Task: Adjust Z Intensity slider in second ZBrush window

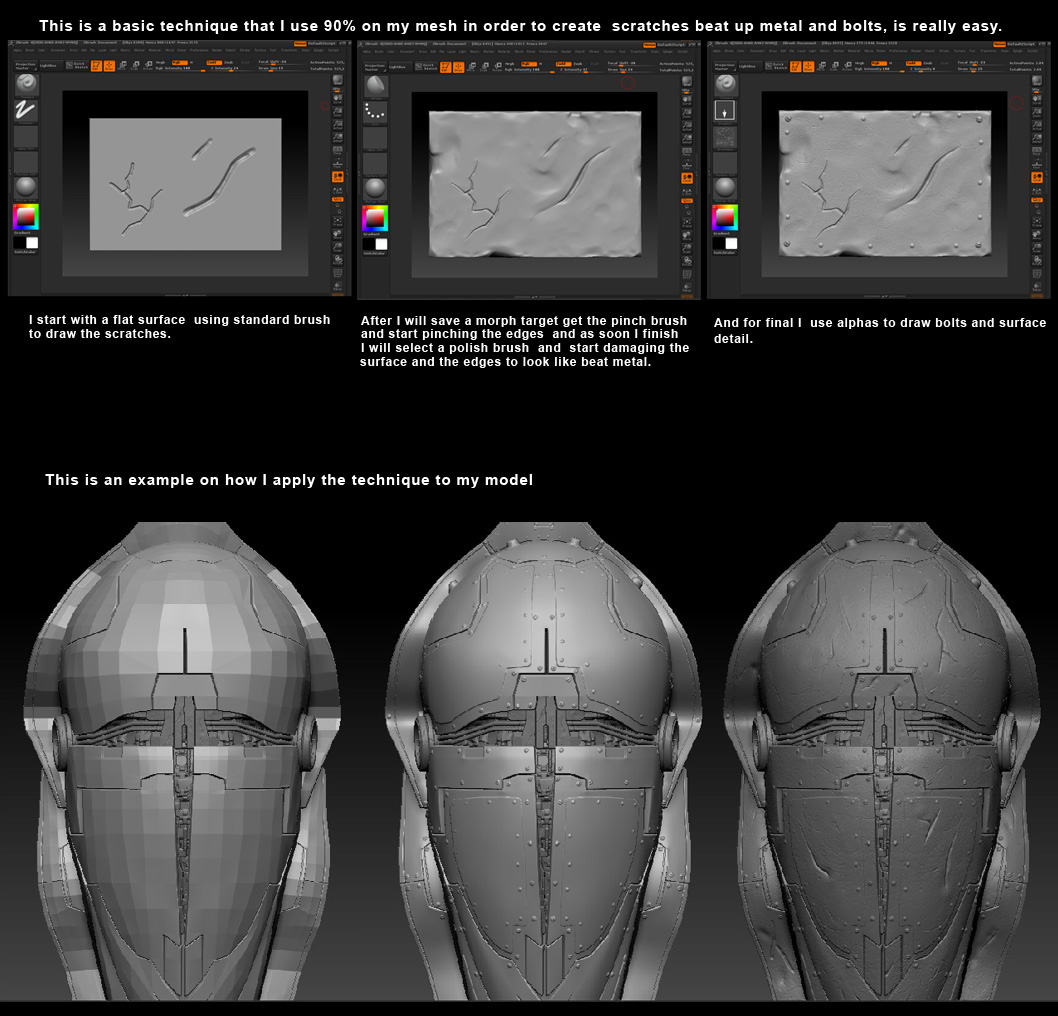Action: click(581, 69)
